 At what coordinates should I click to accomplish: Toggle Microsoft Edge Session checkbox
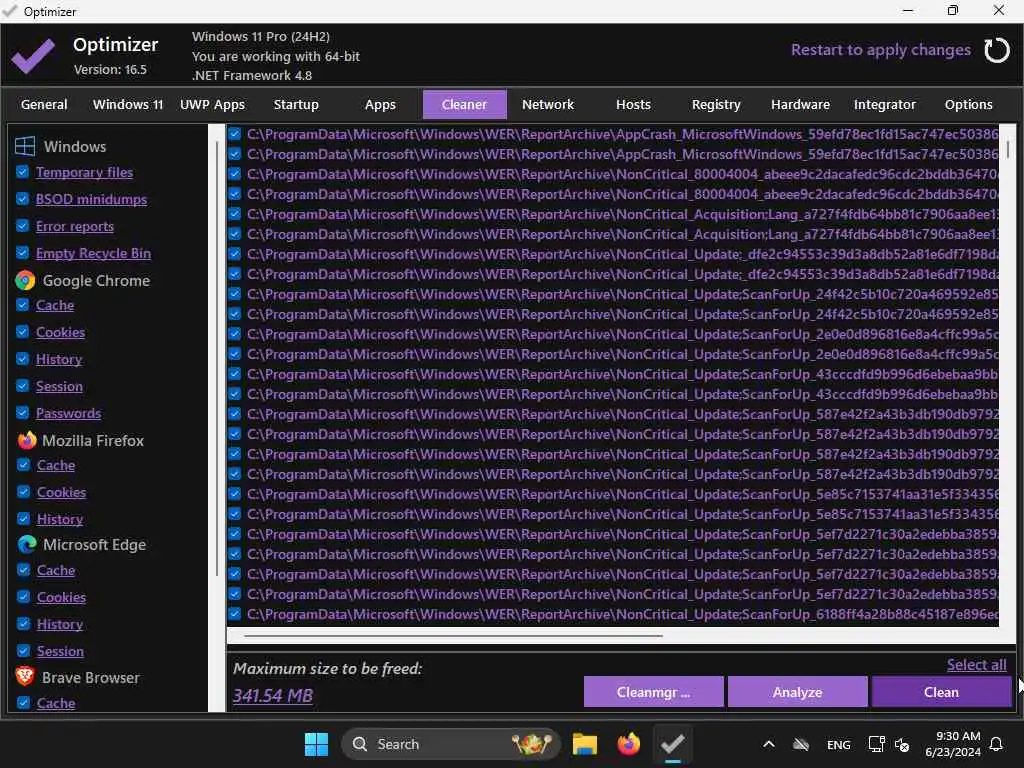24,650
